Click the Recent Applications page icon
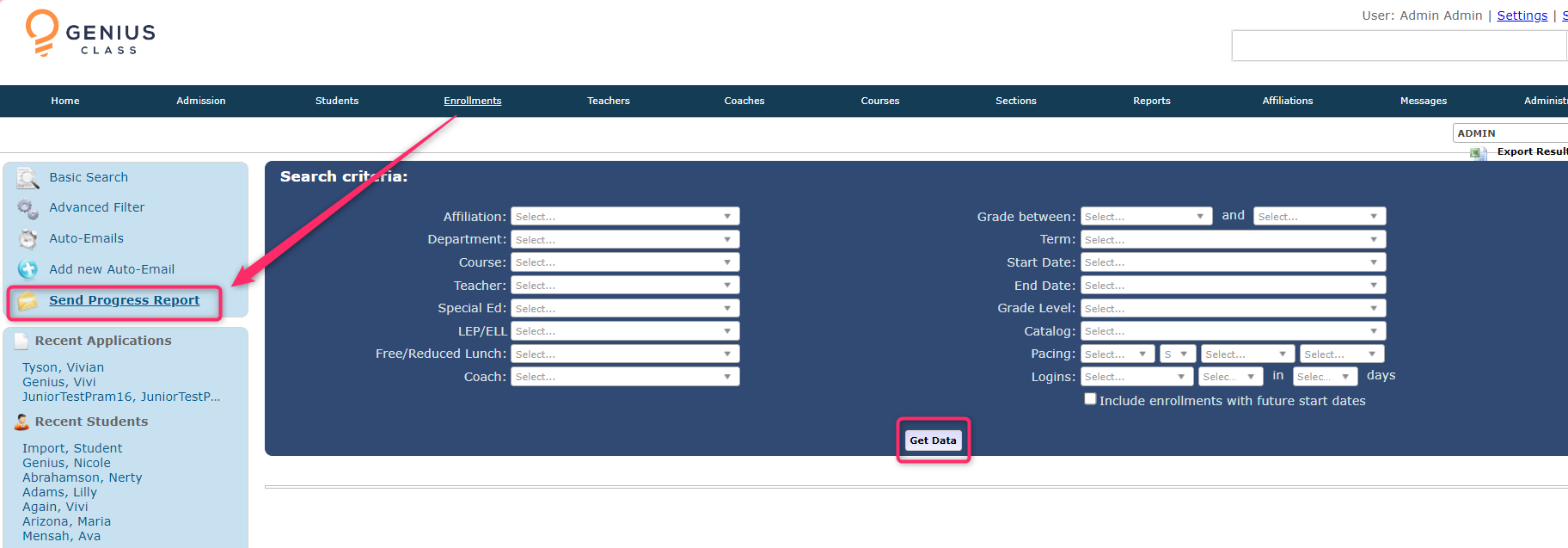The height and width of the screenshot is (548, 1568). click(21, 342)
